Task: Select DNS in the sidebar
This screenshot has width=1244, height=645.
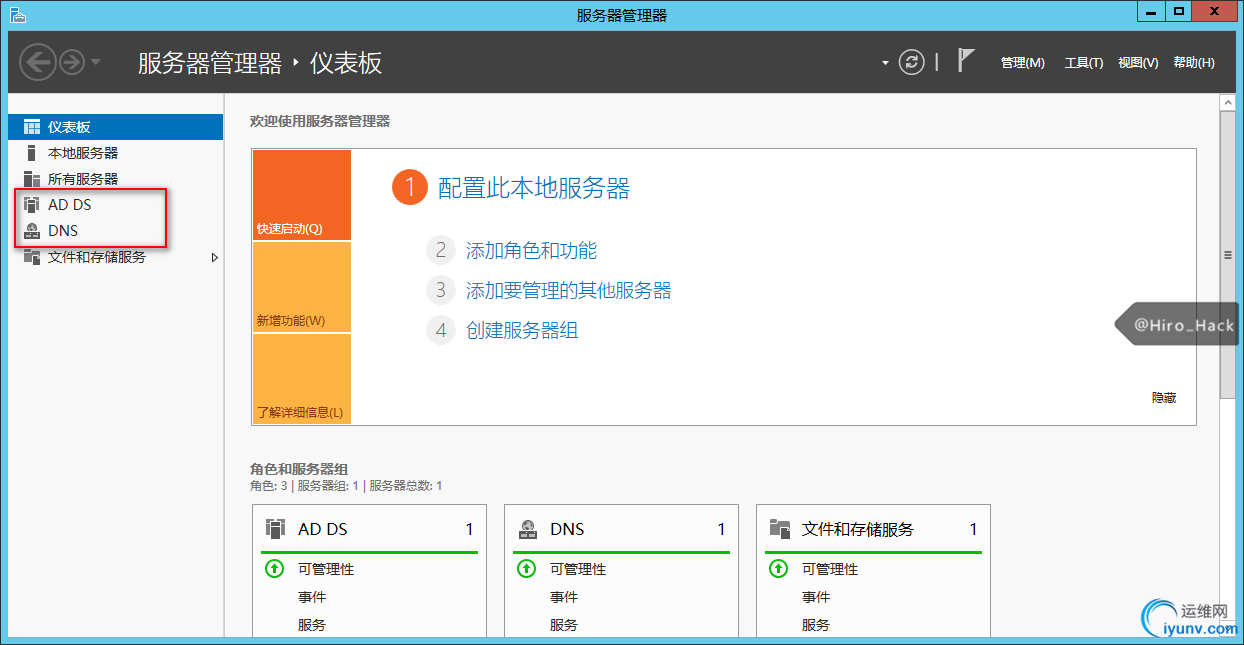Action: (x=62, y=231)
